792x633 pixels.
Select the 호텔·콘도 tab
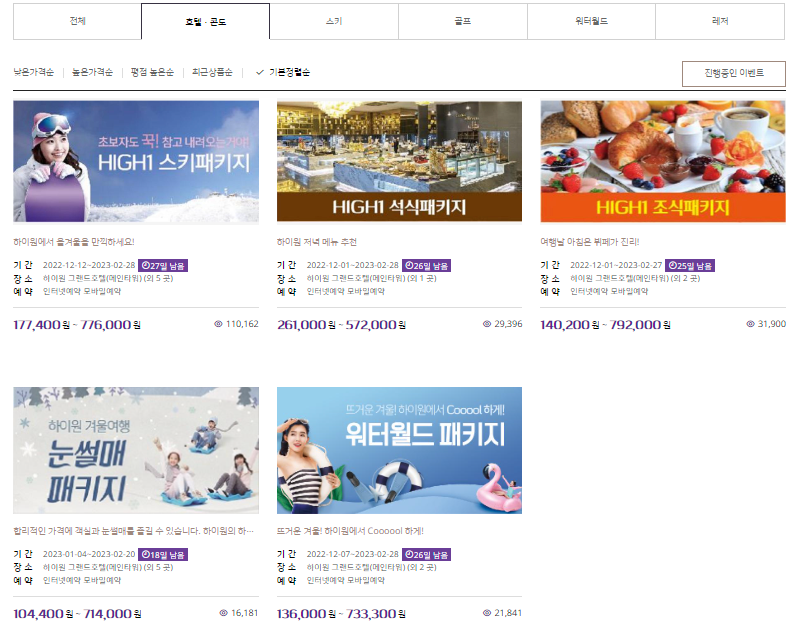(x=206, y=21)
